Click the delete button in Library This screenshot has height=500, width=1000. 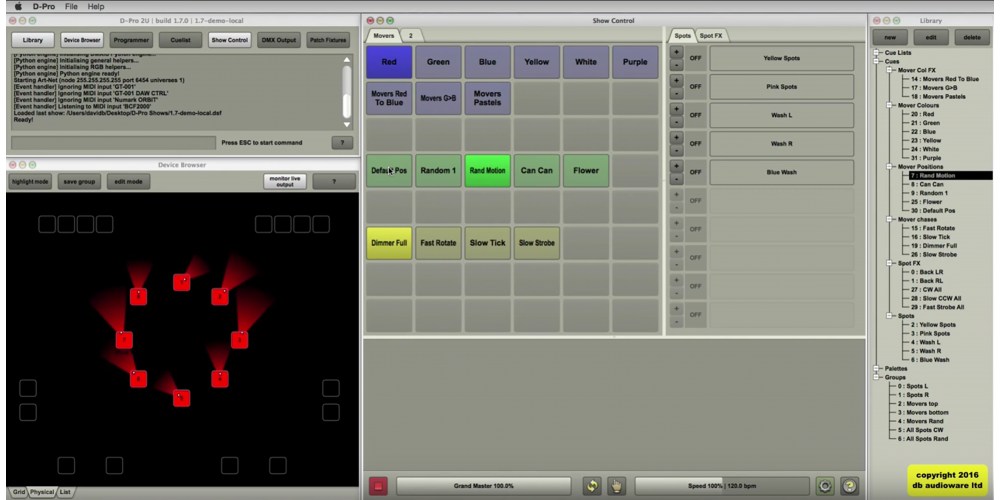pyautogui.click(x=972, y=38)
